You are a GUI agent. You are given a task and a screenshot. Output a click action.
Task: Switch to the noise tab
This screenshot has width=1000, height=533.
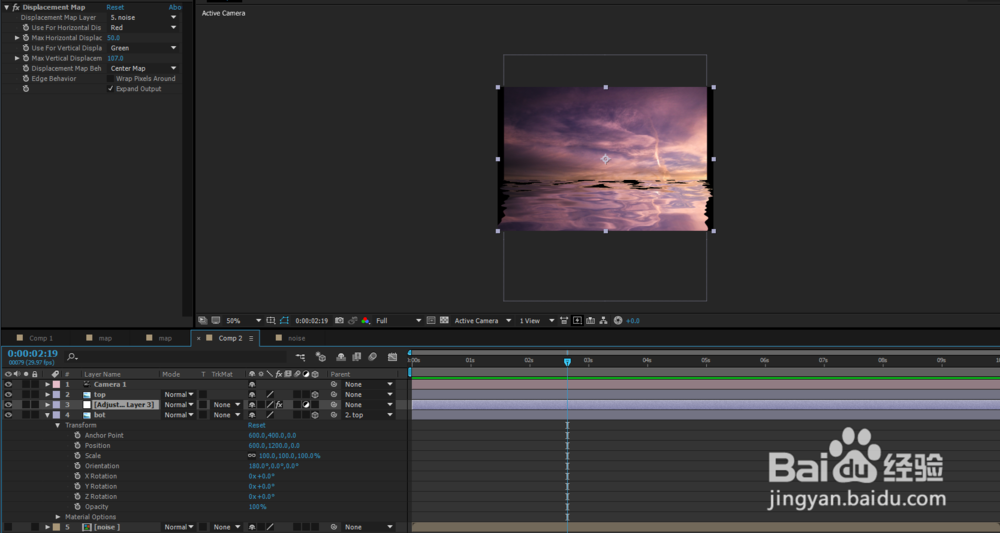click(297, 338)
